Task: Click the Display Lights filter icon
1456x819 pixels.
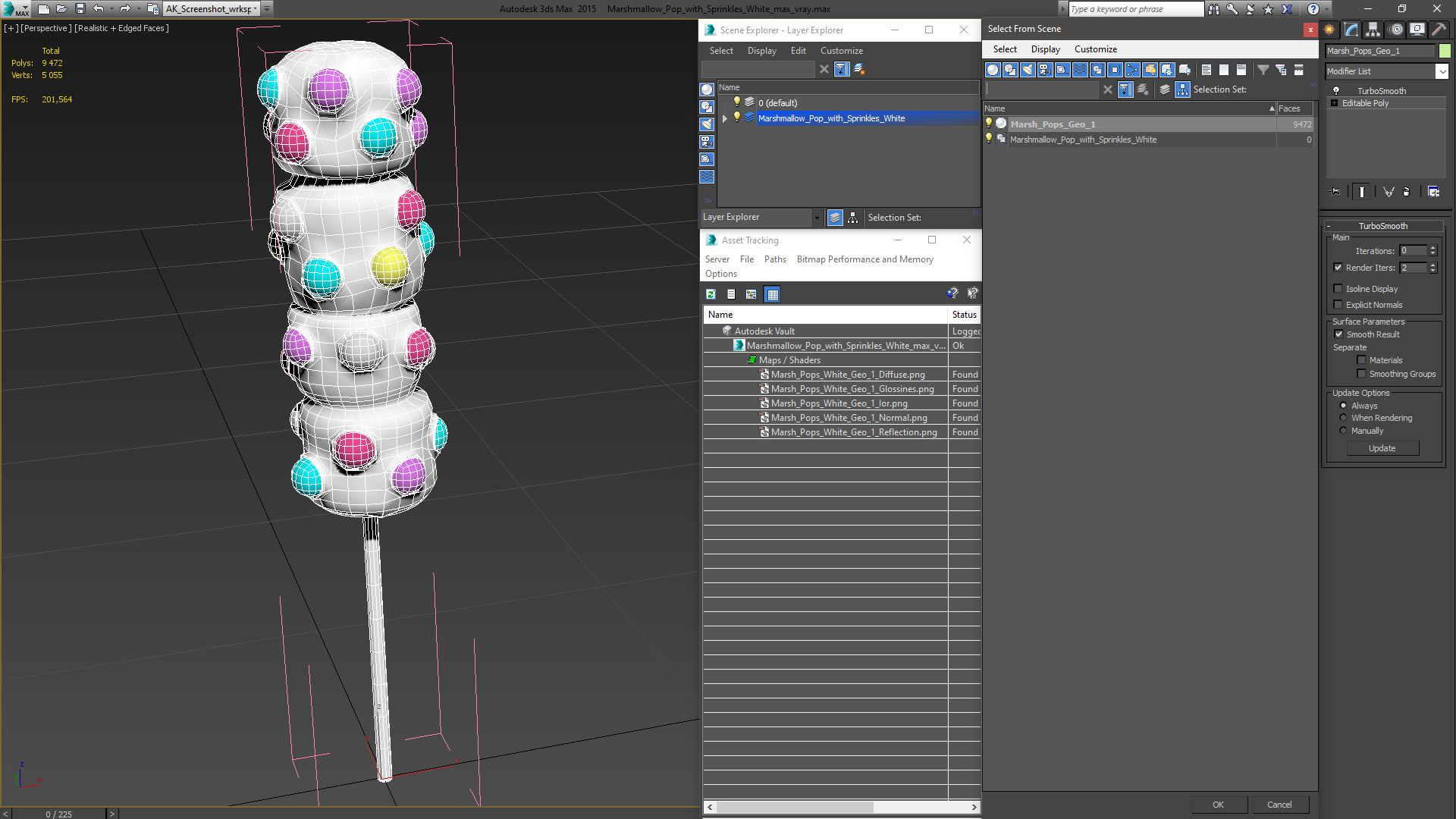Action: tap(1028, 70)
